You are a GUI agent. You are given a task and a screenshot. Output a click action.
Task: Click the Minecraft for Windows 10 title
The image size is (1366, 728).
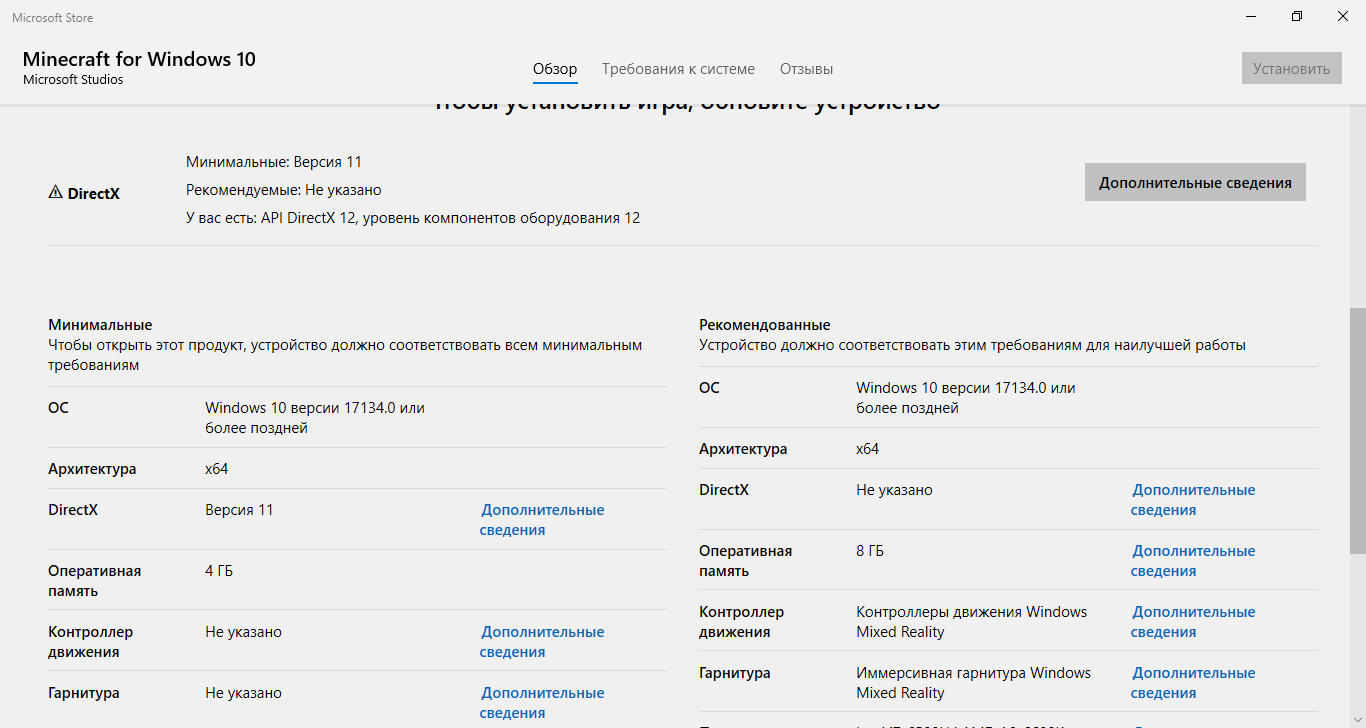139,59
